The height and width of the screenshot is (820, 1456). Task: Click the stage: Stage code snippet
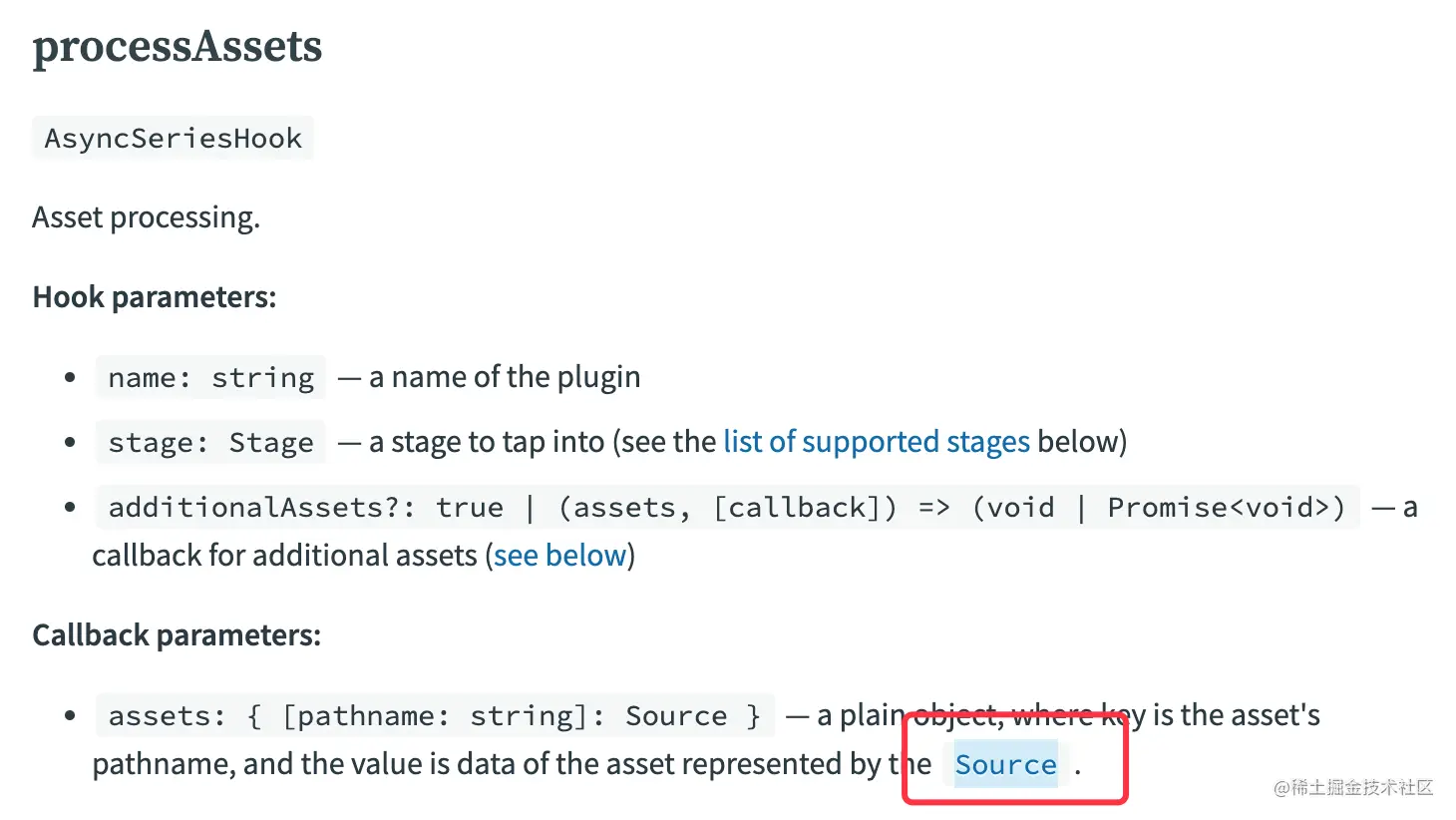click(x=210, y=443)
